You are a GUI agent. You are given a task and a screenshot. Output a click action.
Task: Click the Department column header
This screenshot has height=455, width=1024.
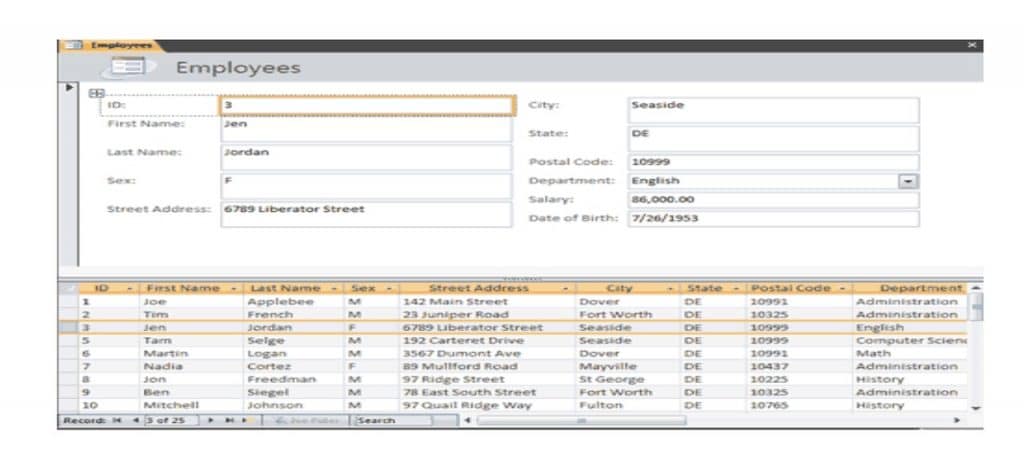(x=910, y=288)
